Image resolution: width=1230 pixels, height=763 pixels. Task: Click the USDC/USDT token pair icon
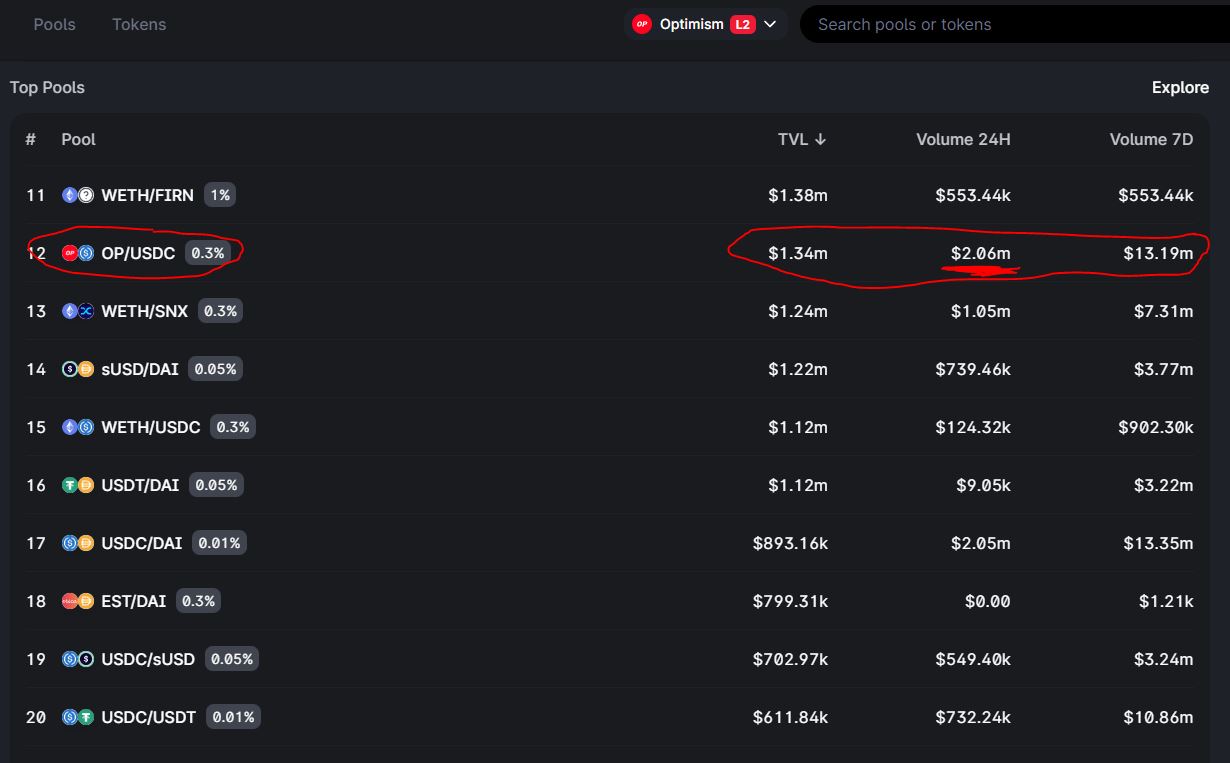click(x=78, y=717)
